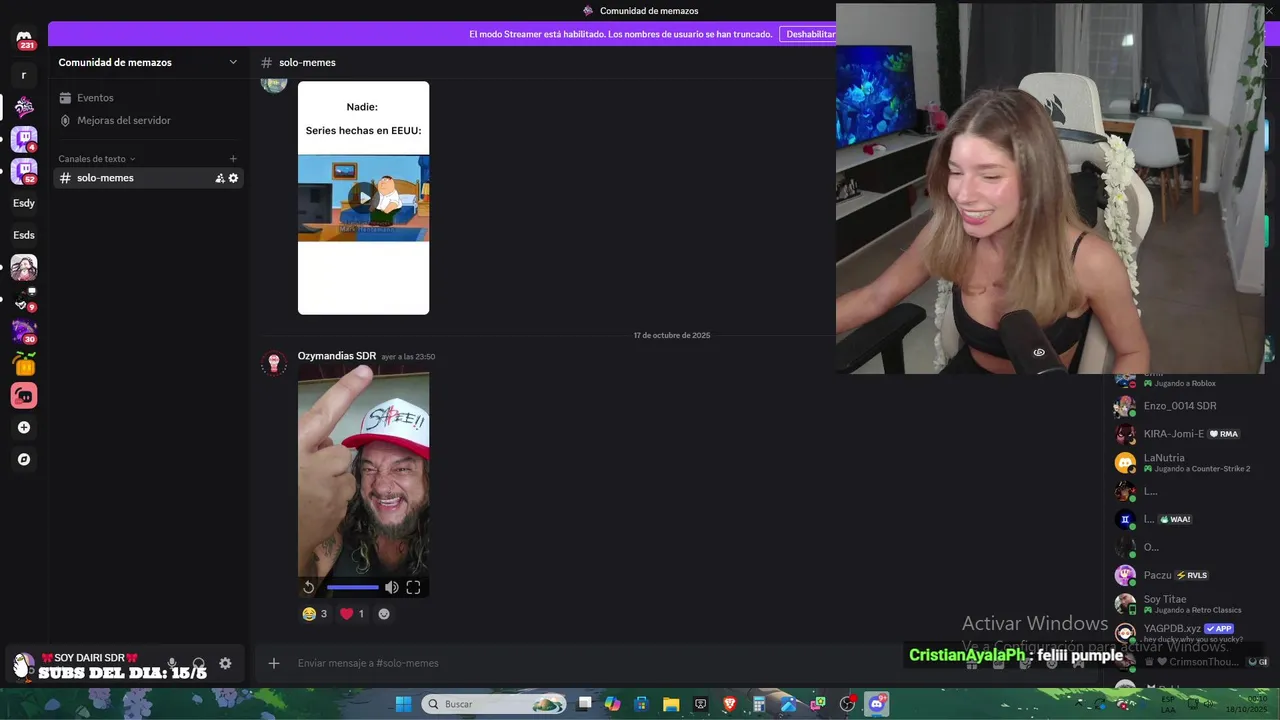The image size is (1280, 720).
Task: Open the Esdy server
Action: 24,203
